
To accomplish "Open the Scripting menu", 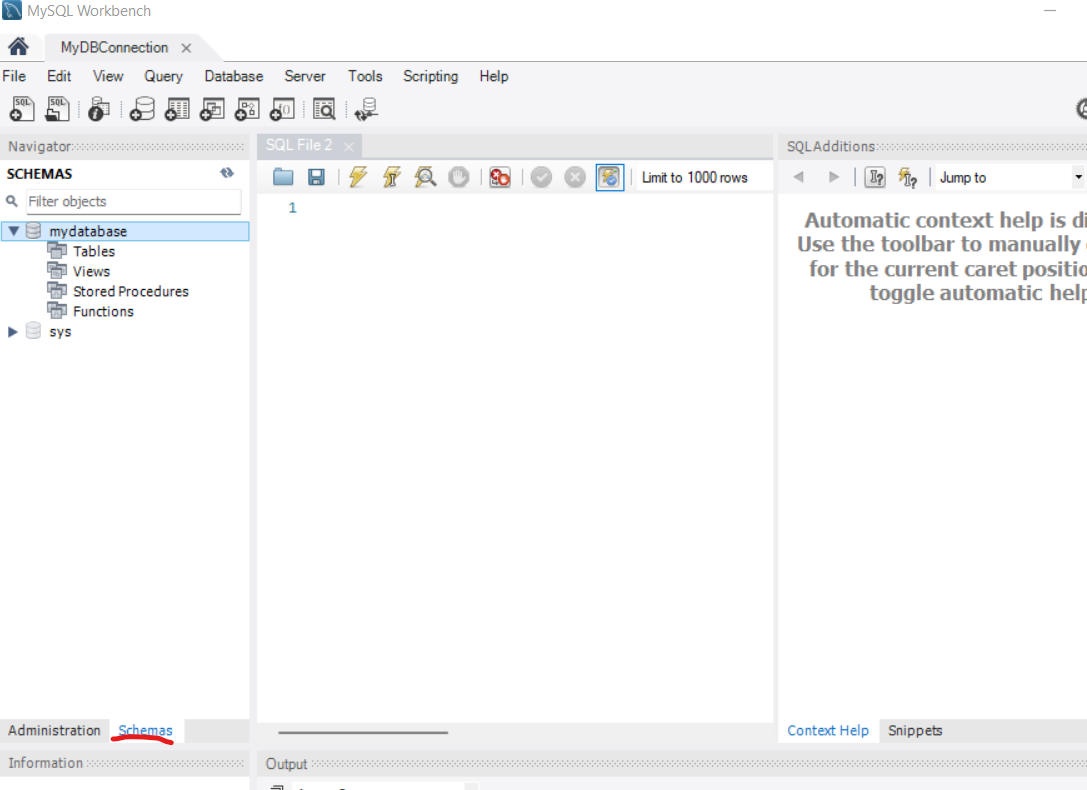I will [431, 76].
